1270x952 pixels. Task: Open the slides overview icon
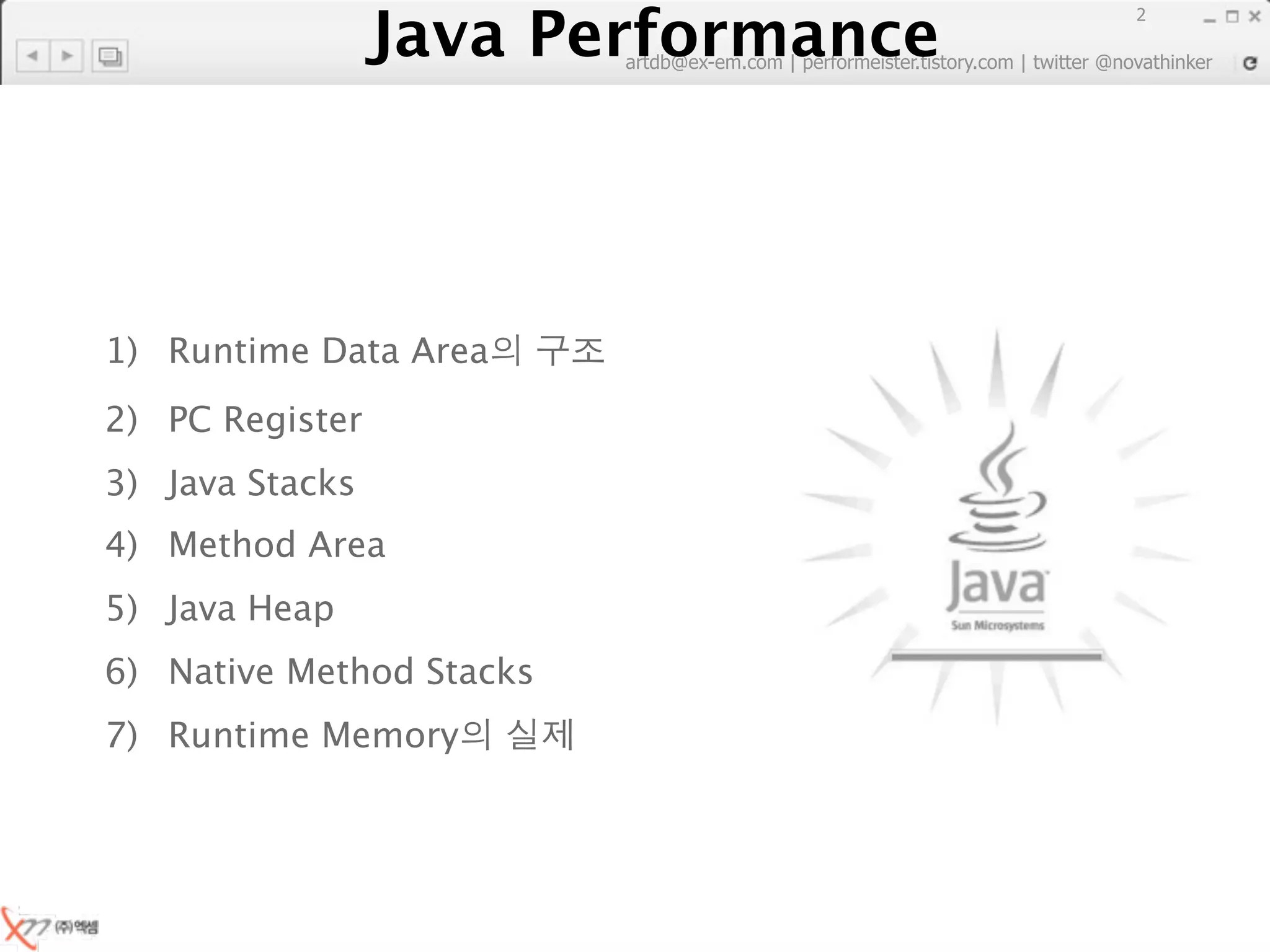pyautogui.click(x=110, y=56)
